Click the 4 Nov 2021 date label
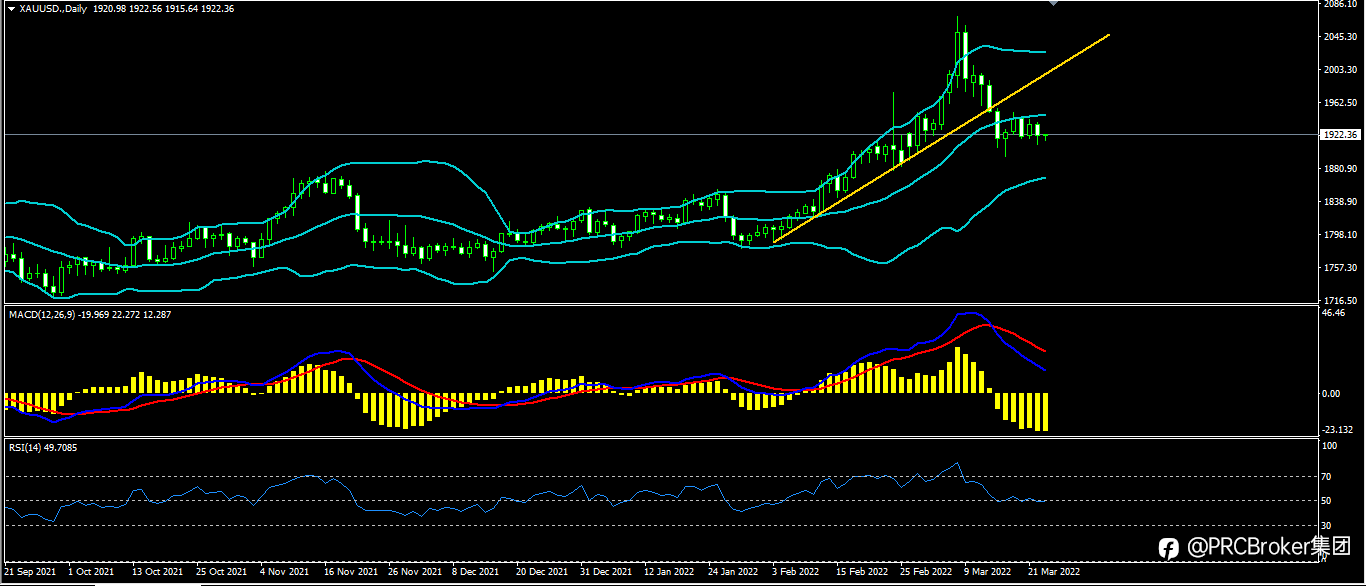 [284, 573]
